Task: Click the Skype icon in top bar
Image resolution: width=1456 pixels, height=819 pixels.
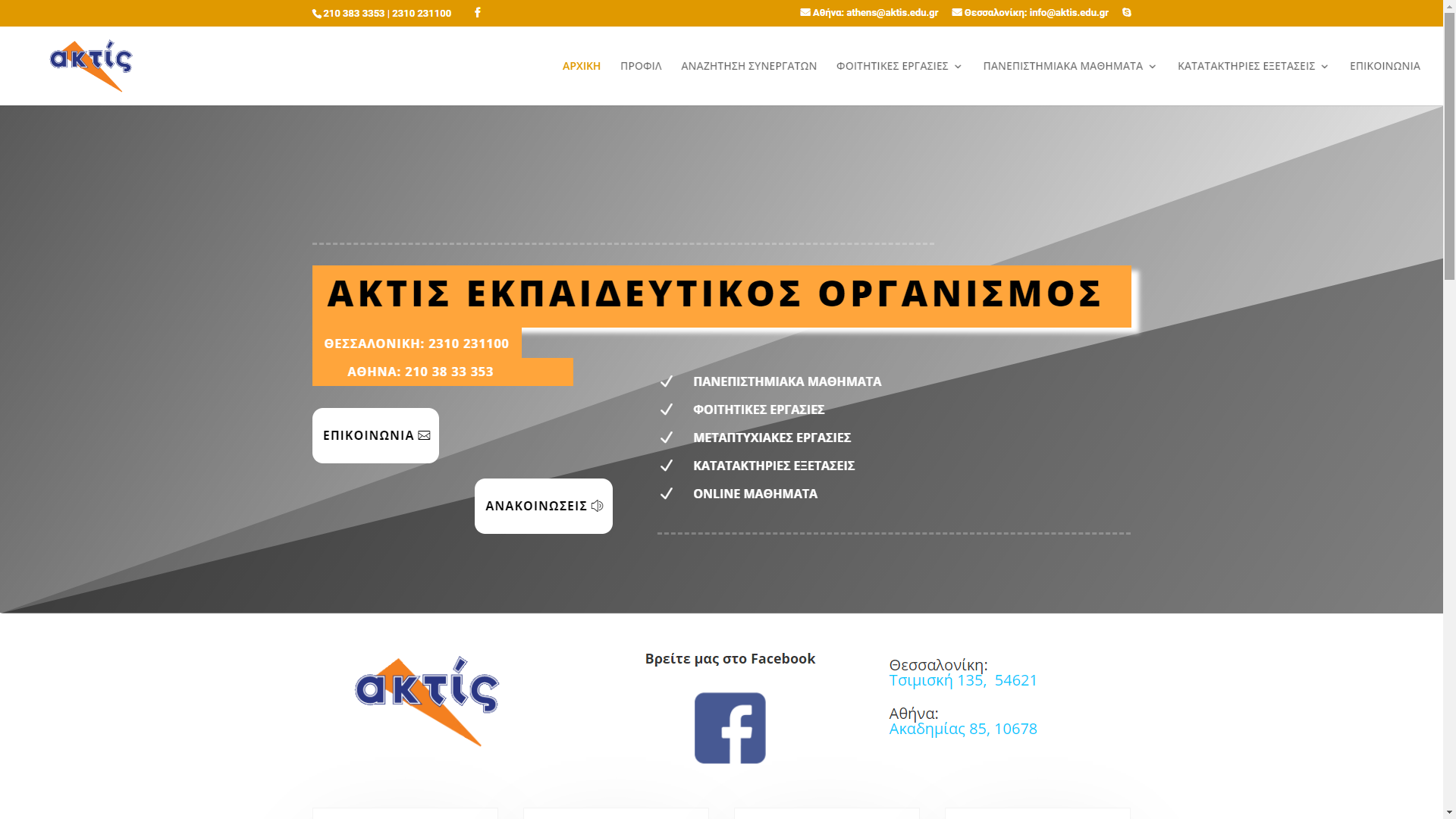Action: click(1126, 12)
